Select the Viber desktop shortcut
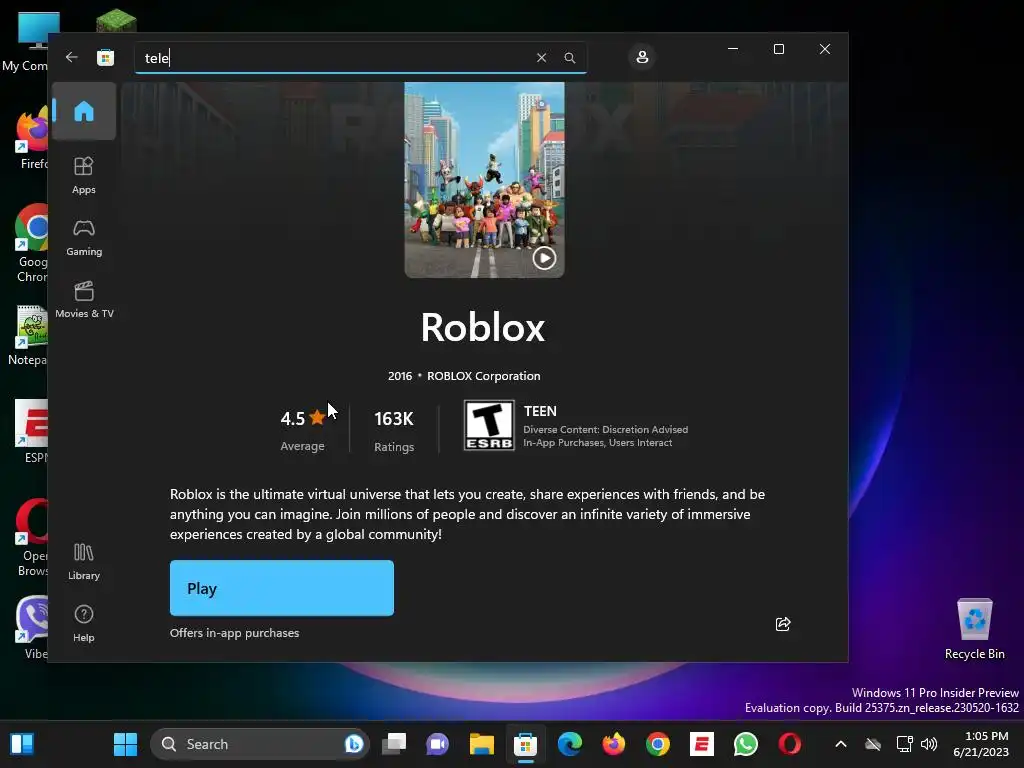1024x768 pixels. click(31, 628)
